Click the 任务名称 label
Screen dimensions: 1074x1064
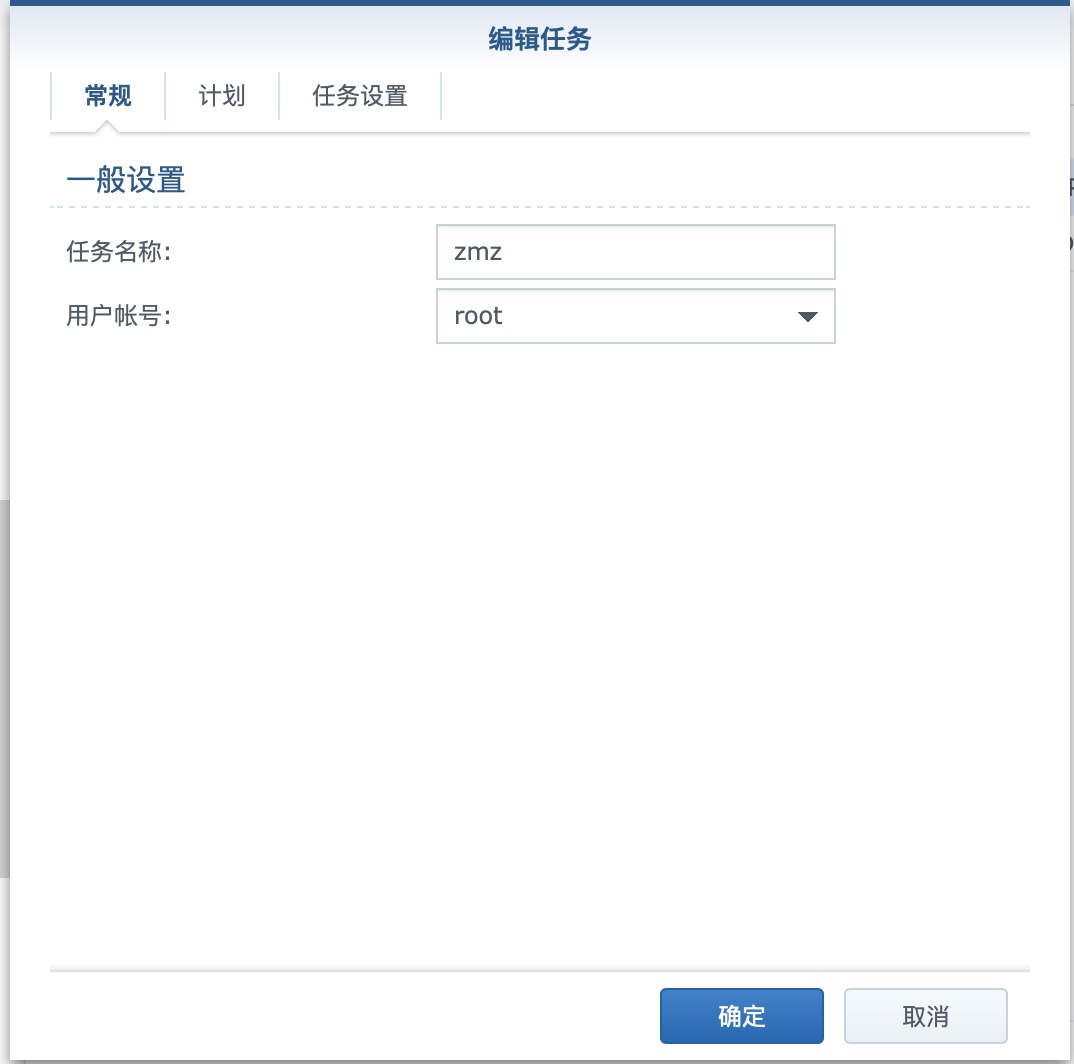tap(118, 251)
